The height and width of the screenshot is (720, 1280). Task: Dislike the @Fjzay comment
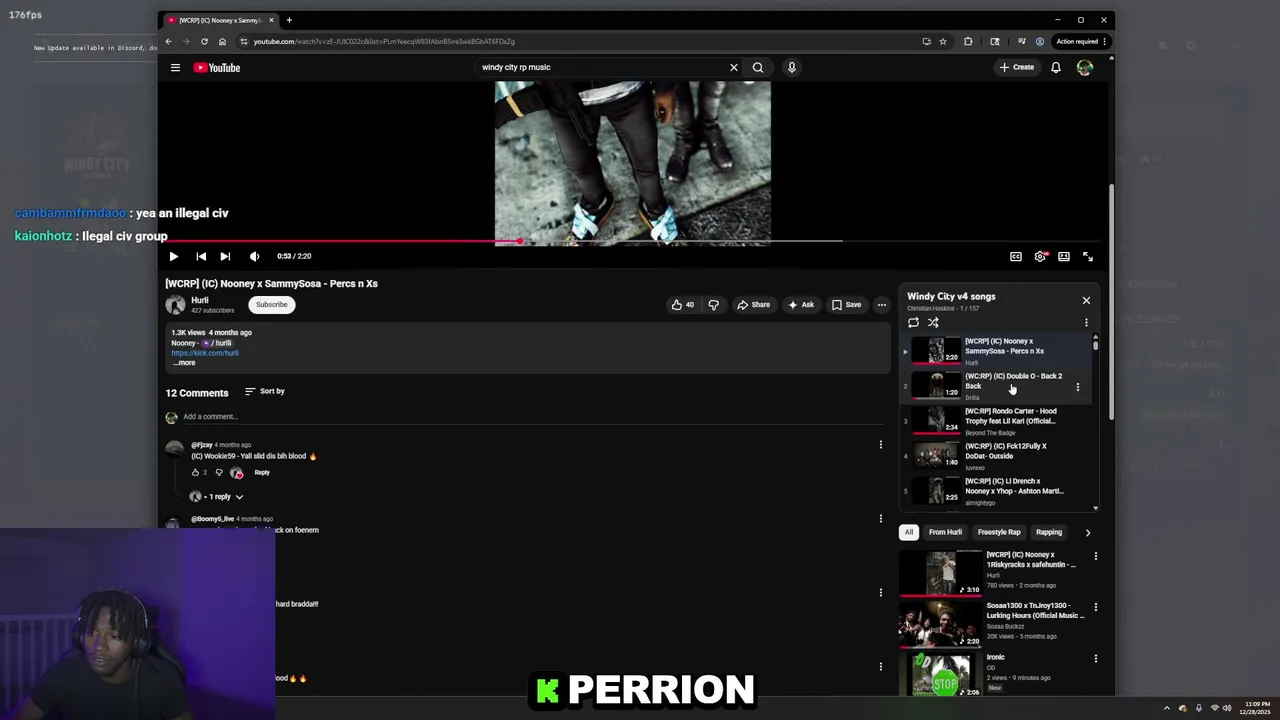tap(219, 473)
